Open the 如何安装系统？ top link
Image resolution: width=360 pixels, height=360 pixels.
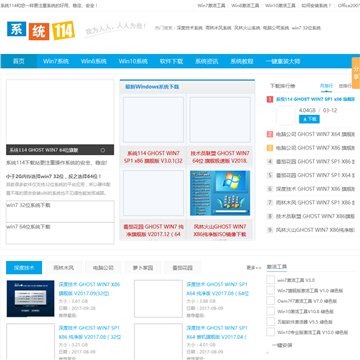click(x=316, y=5)
